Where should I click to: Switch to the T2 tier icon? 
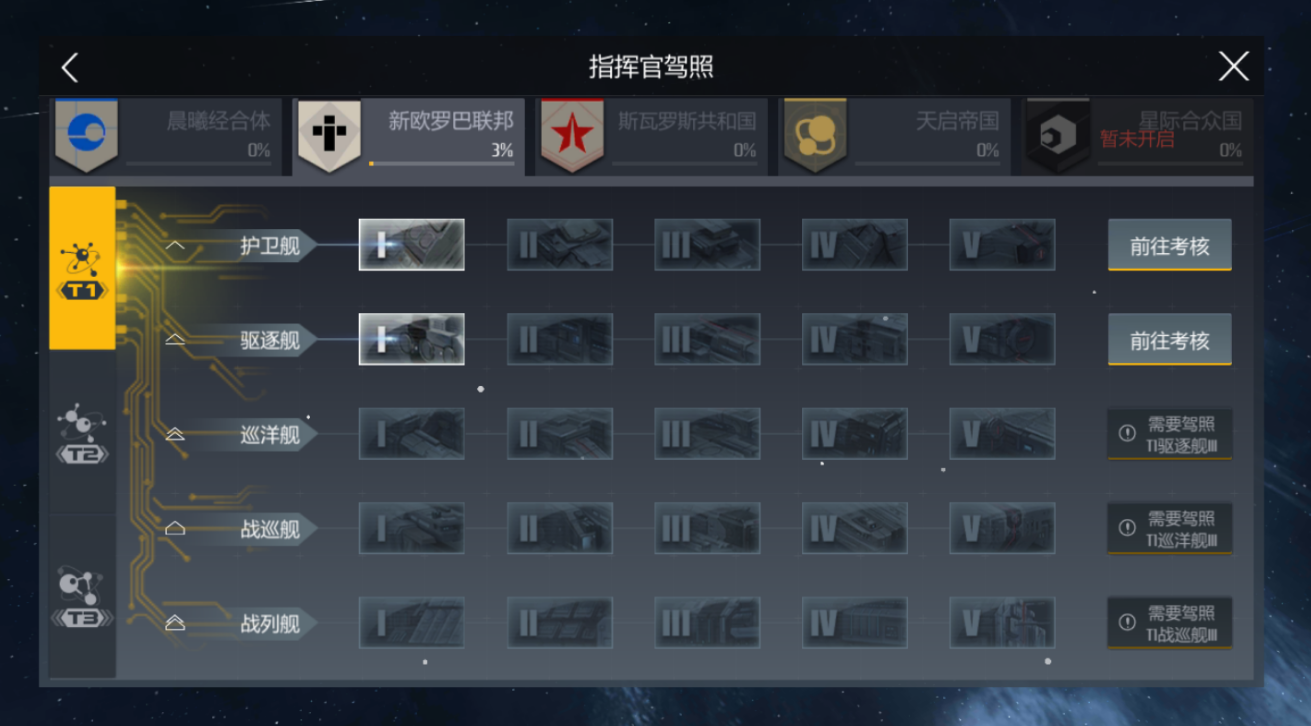(x=83, y=433)
